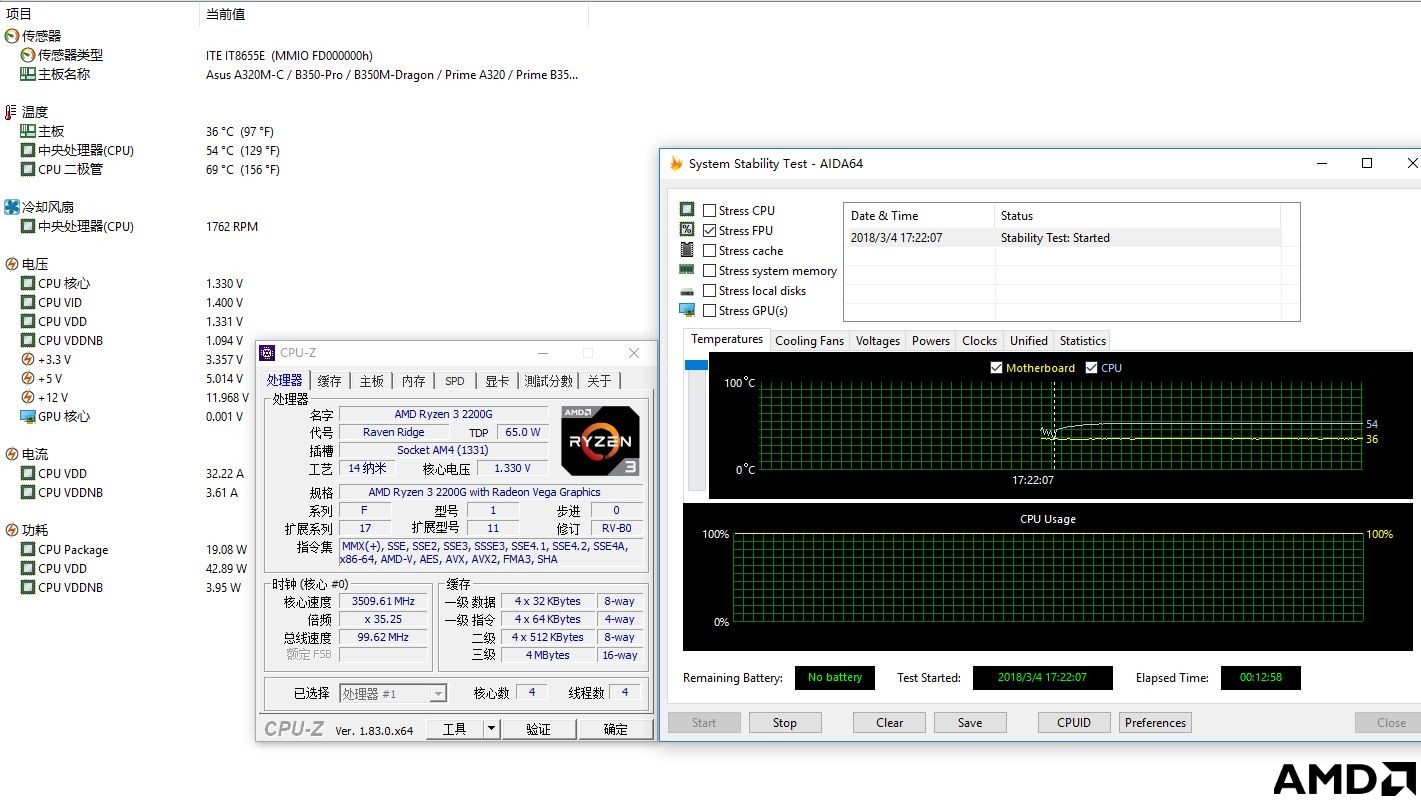
Task: Click the sensor category icon beside 传感器
Action: [x=12, y=36]
